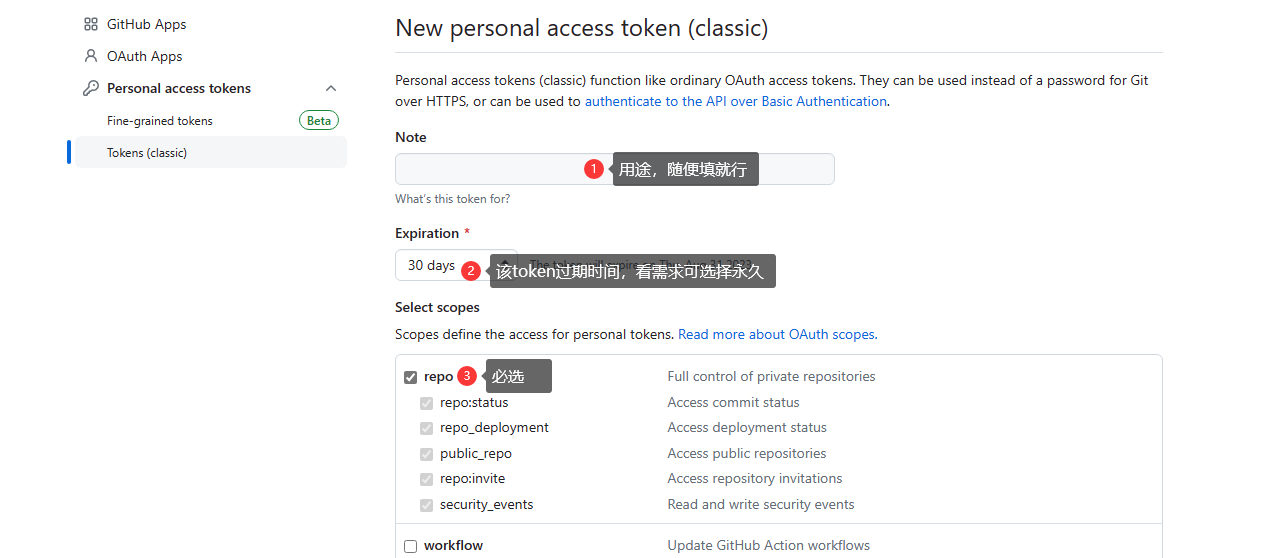This screenshot has height=558, width=1275.
Task: Click the red step 1 annotation badge
Action: 593,169
